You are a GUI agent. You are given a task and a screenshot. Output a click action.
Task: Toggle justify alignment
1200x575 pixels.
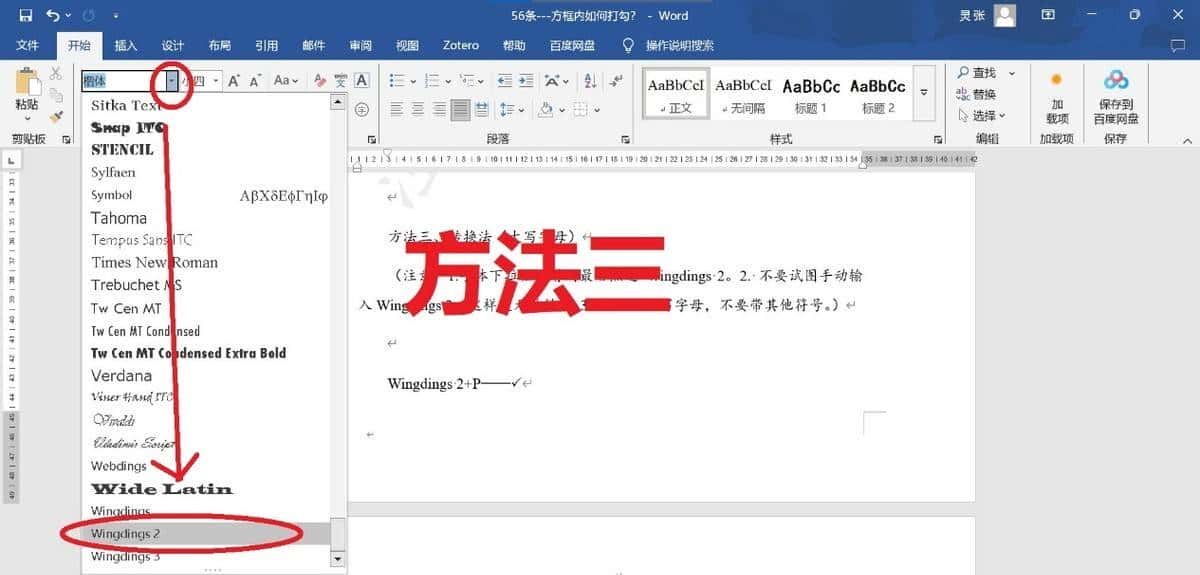[461, 109]
